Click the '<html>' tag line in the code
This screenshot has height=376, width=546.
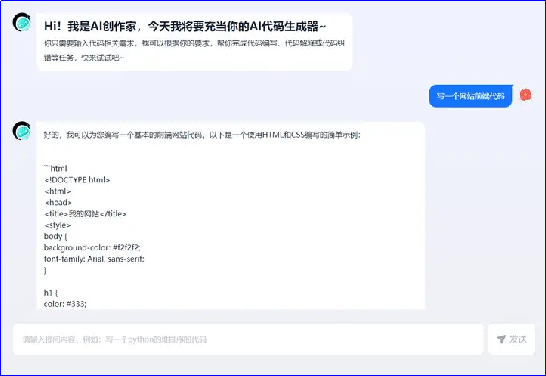point(58,191)
